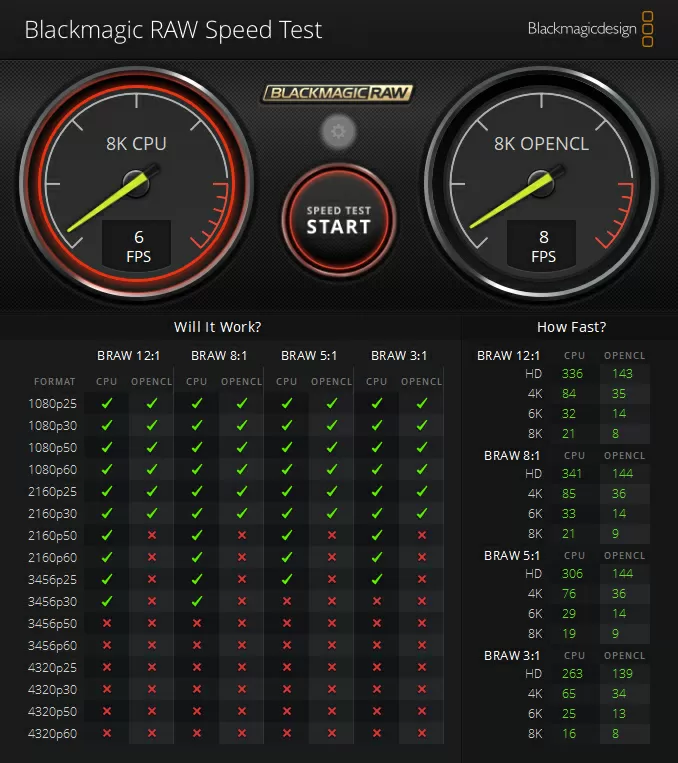678x763 pixels.
Task: Click the 6 FPS readout in the CPU gauge
Action: [x=138, y=246]
